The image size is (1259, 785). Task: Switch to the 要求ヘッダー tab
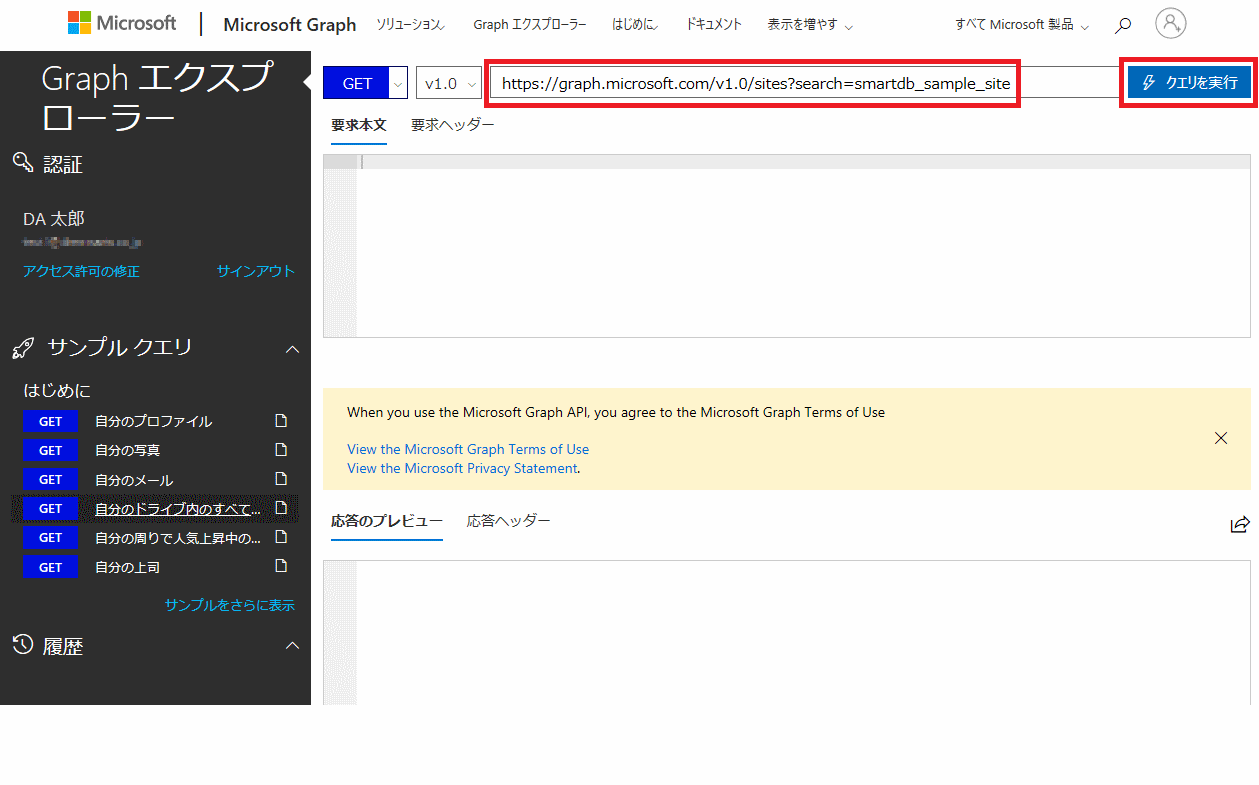point(453,125)
